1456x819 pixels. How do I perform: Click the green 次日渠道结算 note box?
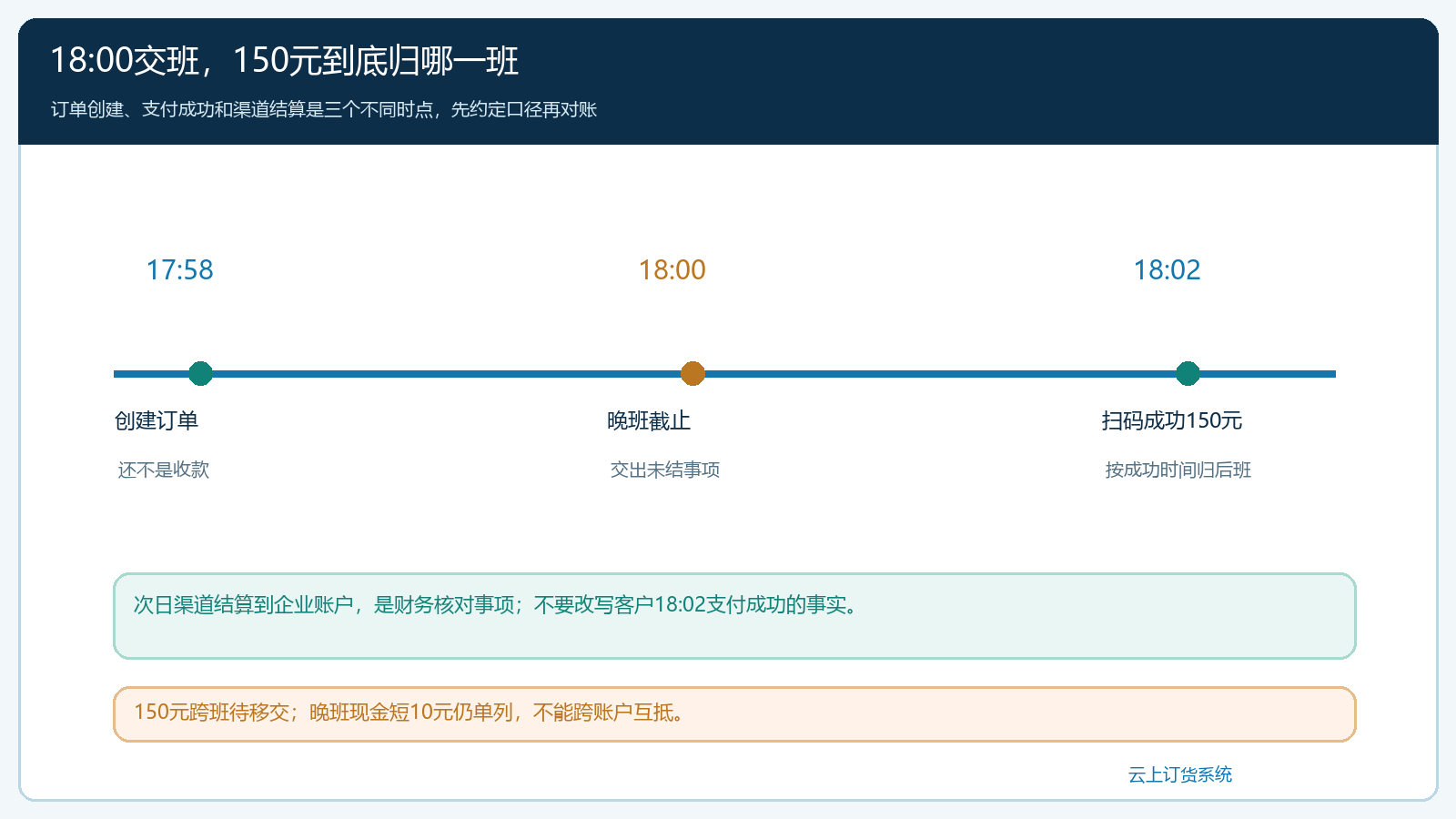734,616
